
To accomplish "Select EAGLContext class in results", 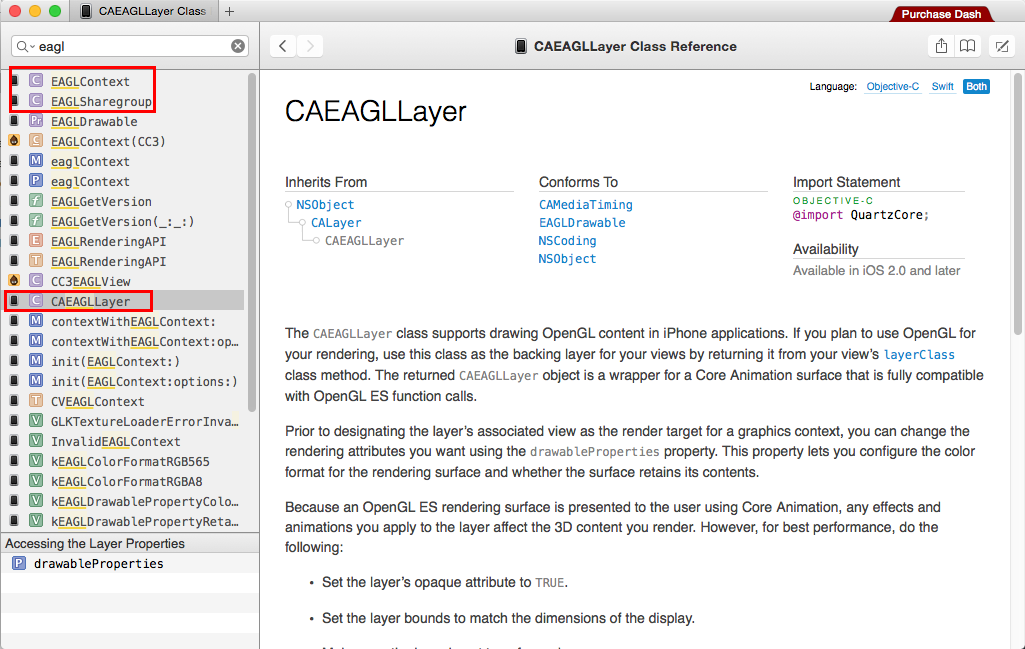I will [x=90, y=81].
